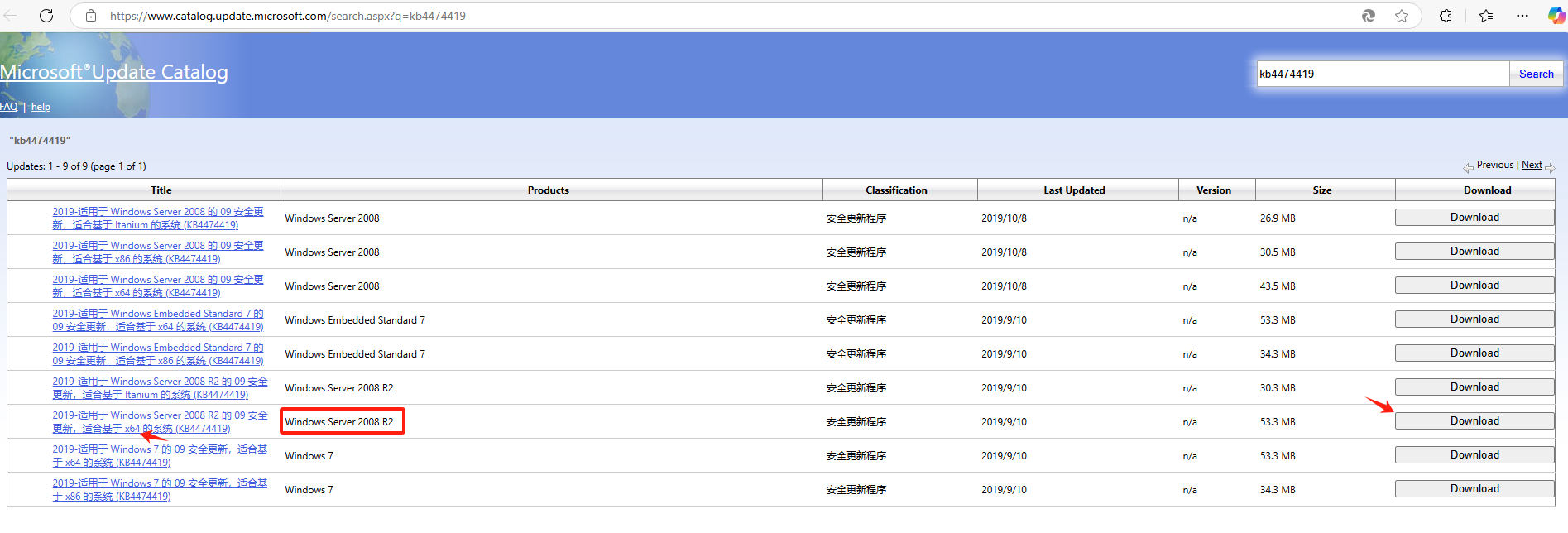This screenshot has width=1568, height=533.
Task: Open Embedded Standard 7 x64 update link
Action: 158,320
